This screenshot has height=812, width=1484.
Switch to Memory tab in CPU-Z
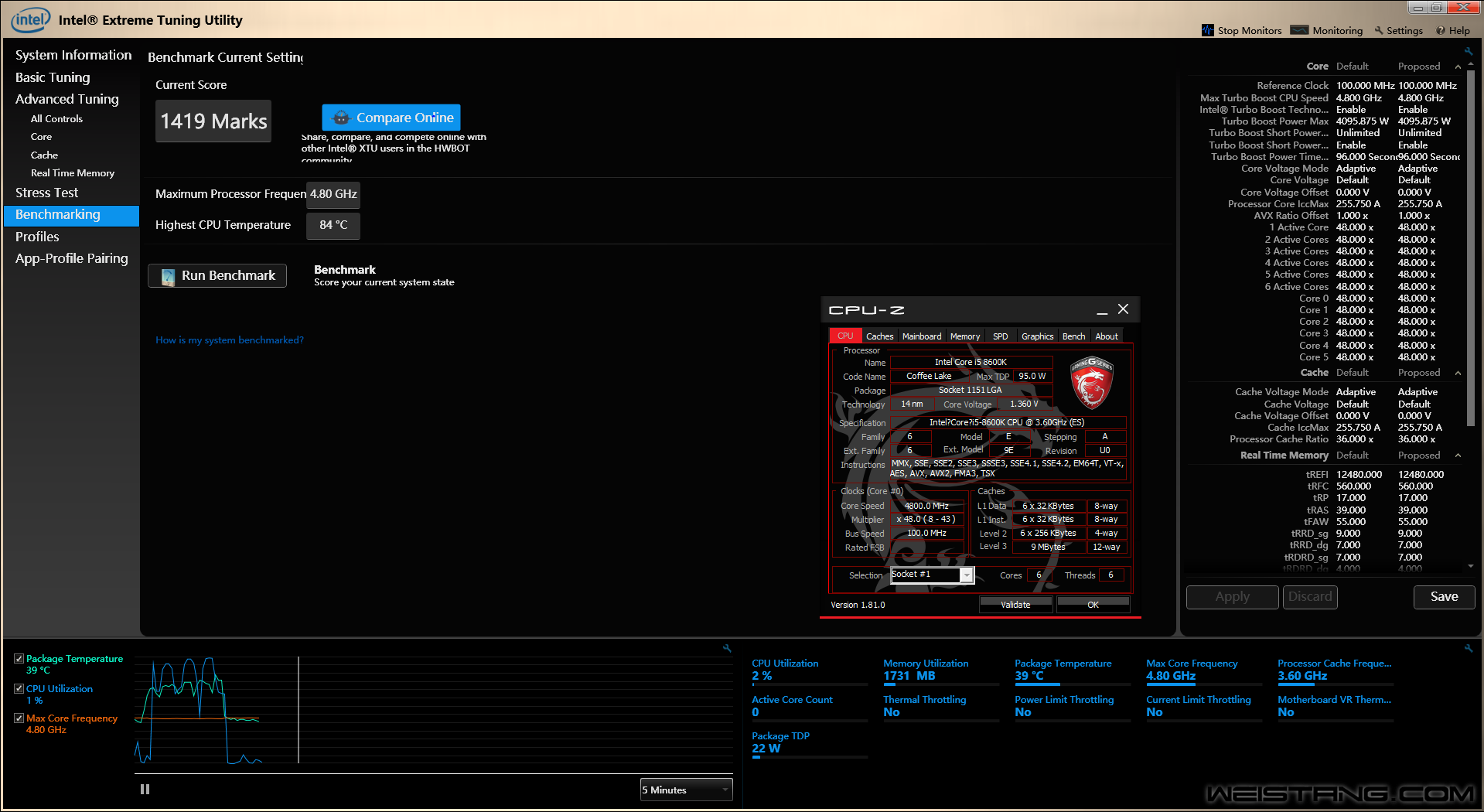(965, 336)
